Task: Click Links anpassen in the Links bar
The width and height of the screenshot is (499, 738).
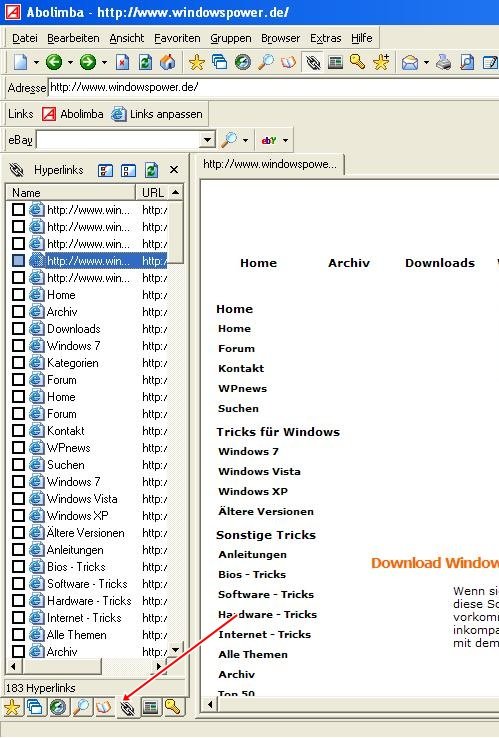Action: click(x=157, y=114)
